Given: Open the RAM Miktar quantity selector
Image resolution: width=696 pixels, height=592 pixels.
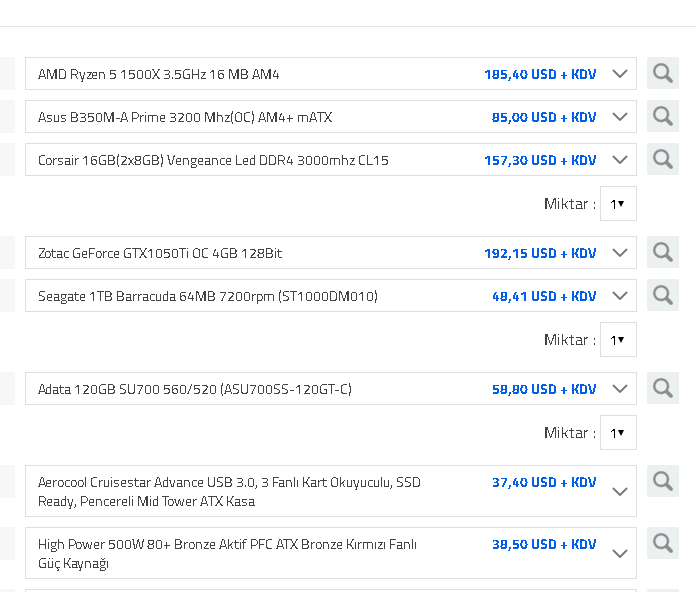Looking at the screenshot, I should pos(618,204).
